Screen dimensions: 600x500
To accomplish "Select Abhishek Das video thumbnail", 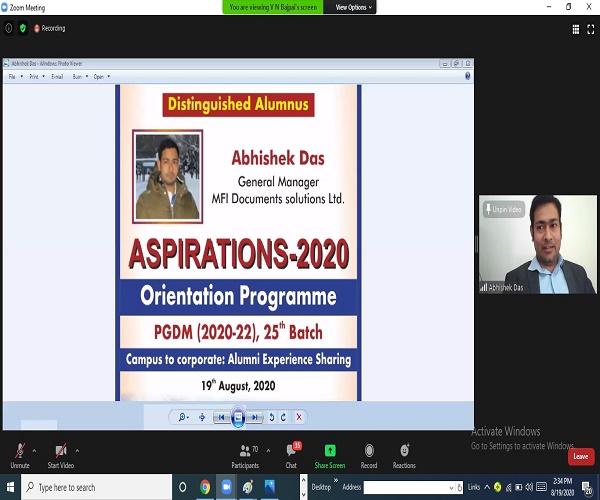I will coord(538,244).
